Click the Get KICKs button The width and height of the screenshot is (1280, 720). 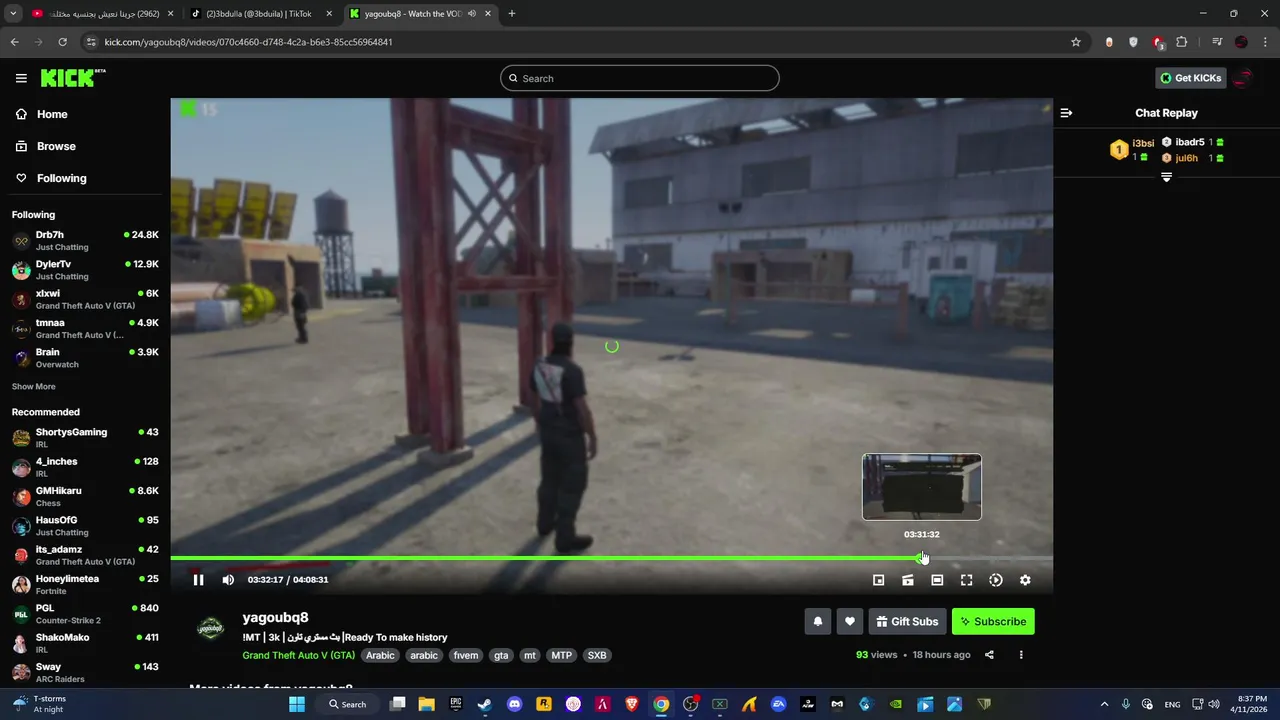pos(1190,78)
